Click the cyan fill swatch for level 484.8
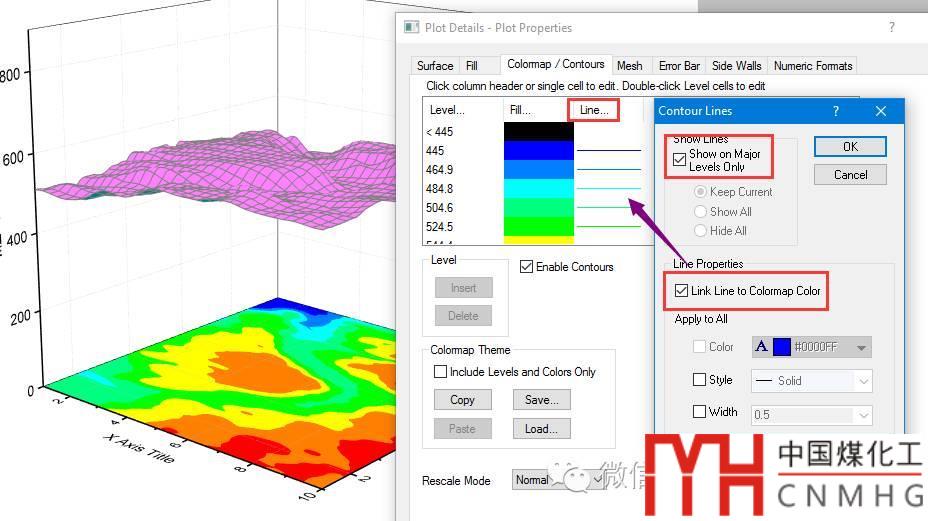 click(x=538, y=188)
